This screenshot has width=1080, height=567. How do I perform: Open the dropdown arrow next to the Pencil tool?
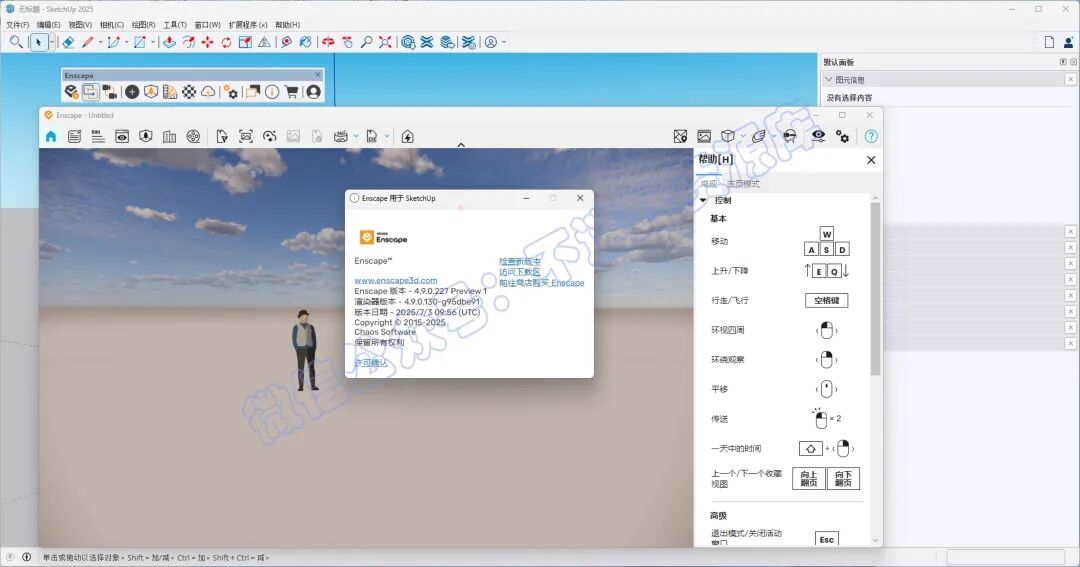(x=101, y=43)
